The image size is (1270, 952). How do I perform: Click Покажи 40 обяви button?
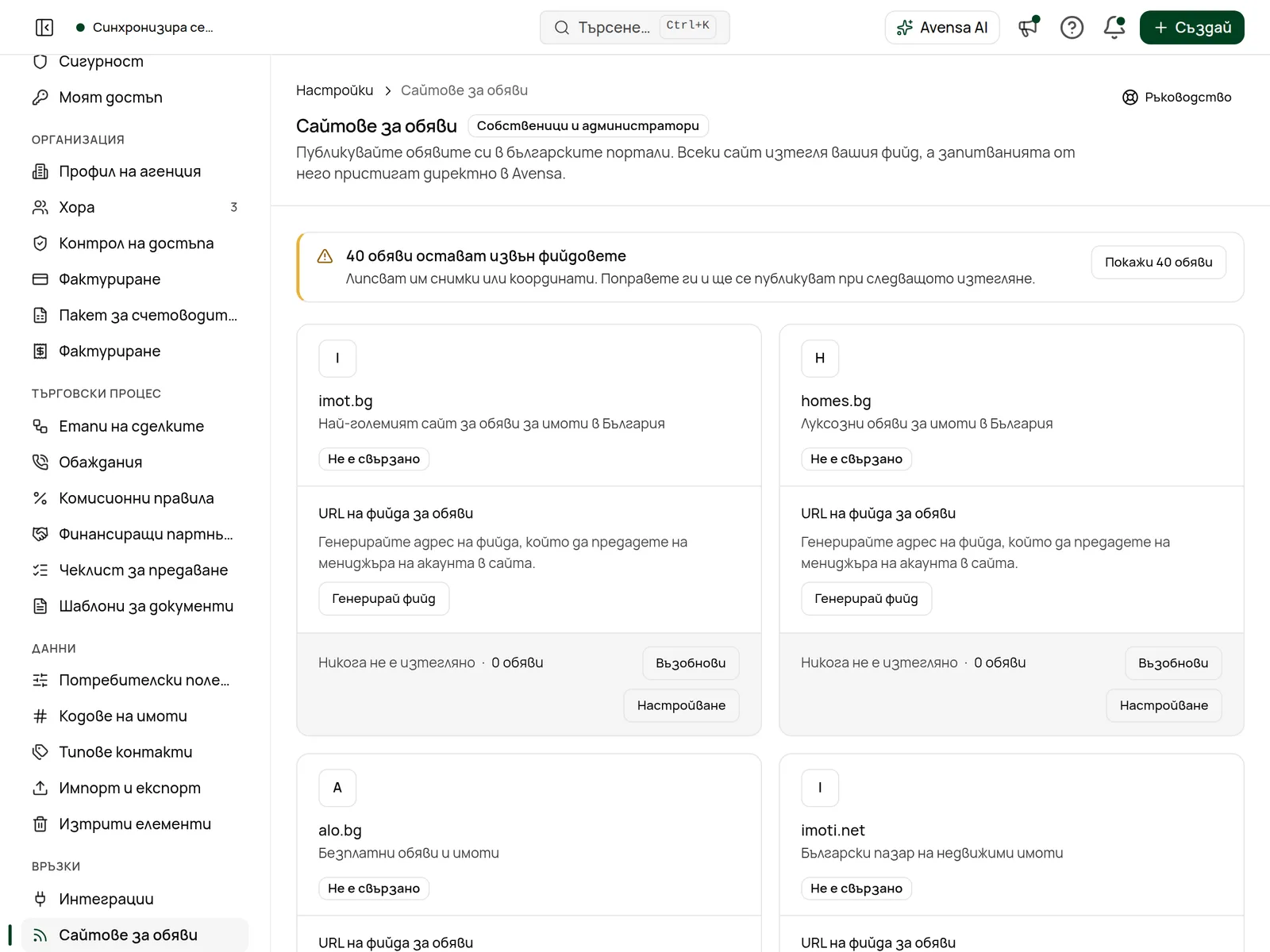coord(1159,263)
